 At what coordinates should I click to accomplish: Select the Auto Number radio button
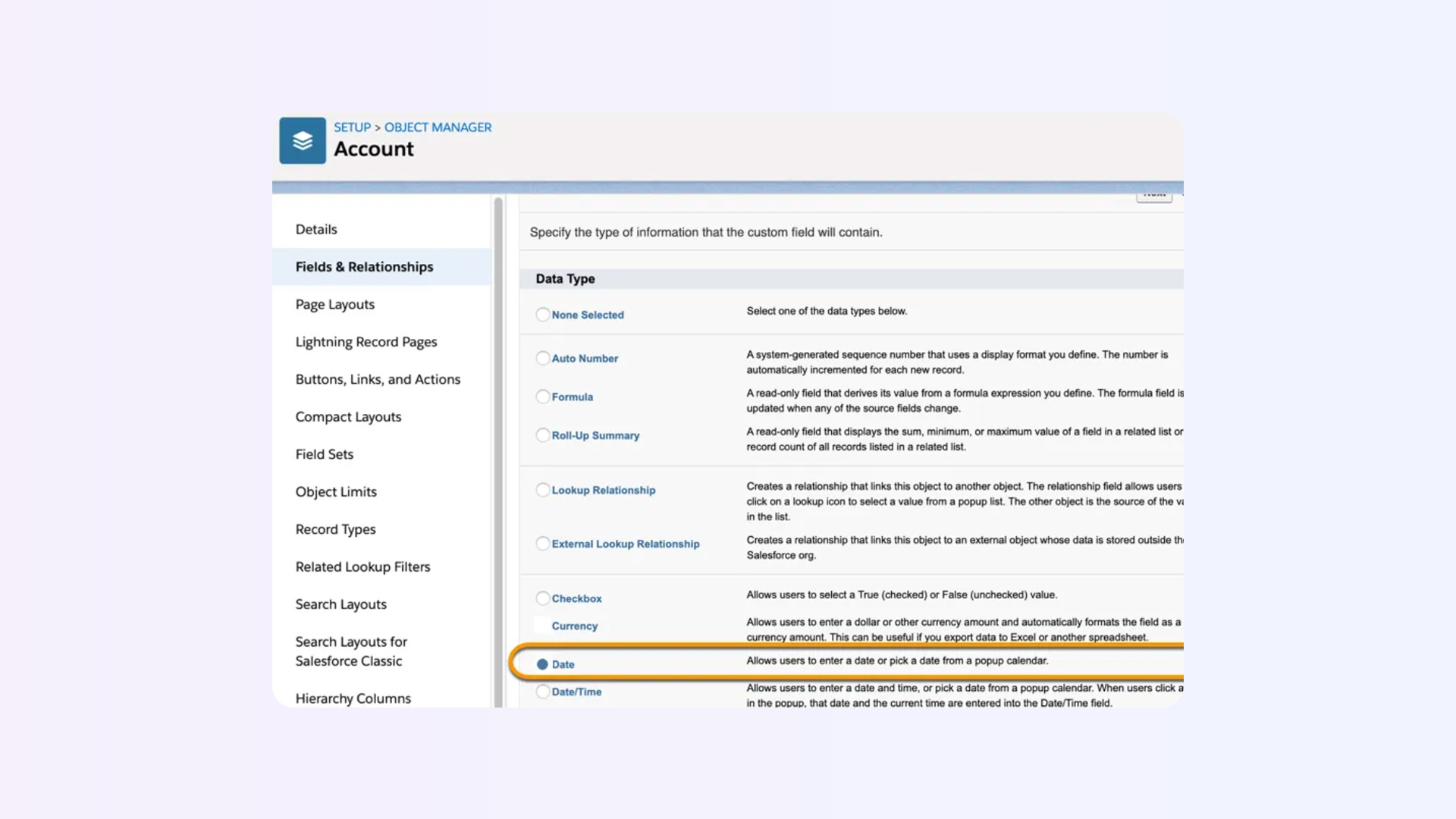coord(543,358)
